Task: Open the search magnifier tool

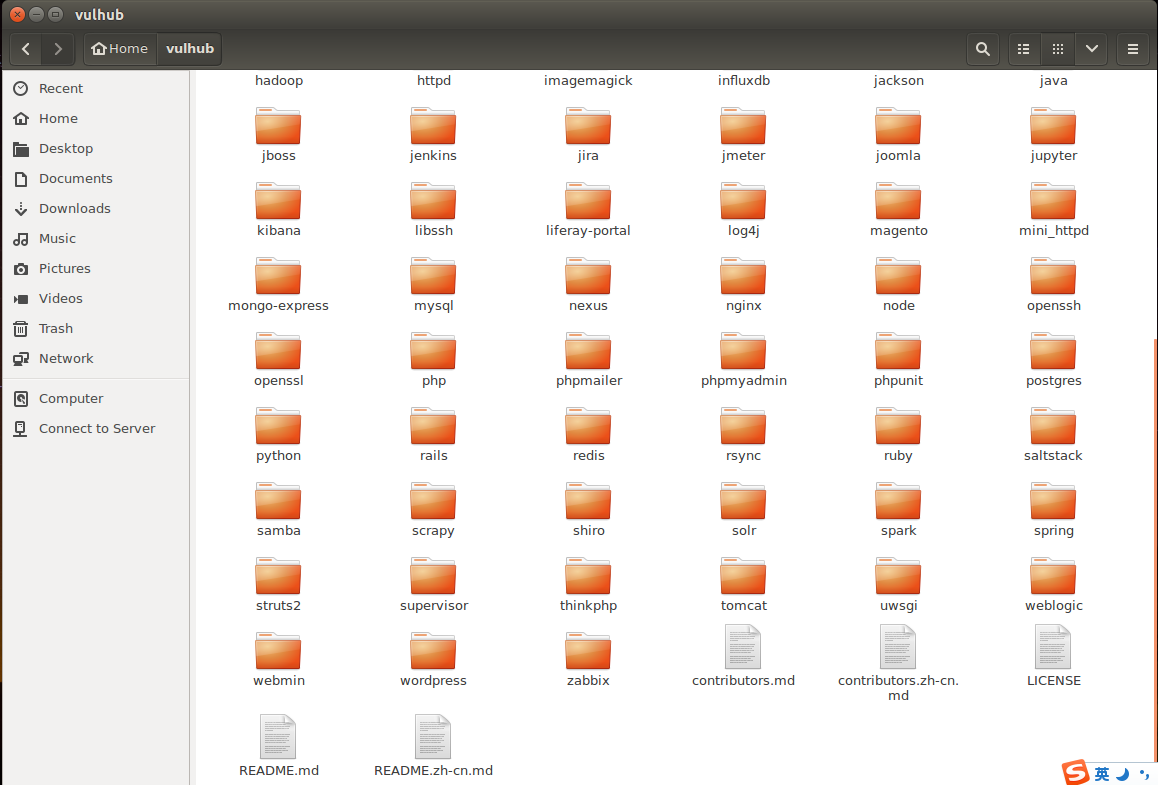Action: (982, 49)
